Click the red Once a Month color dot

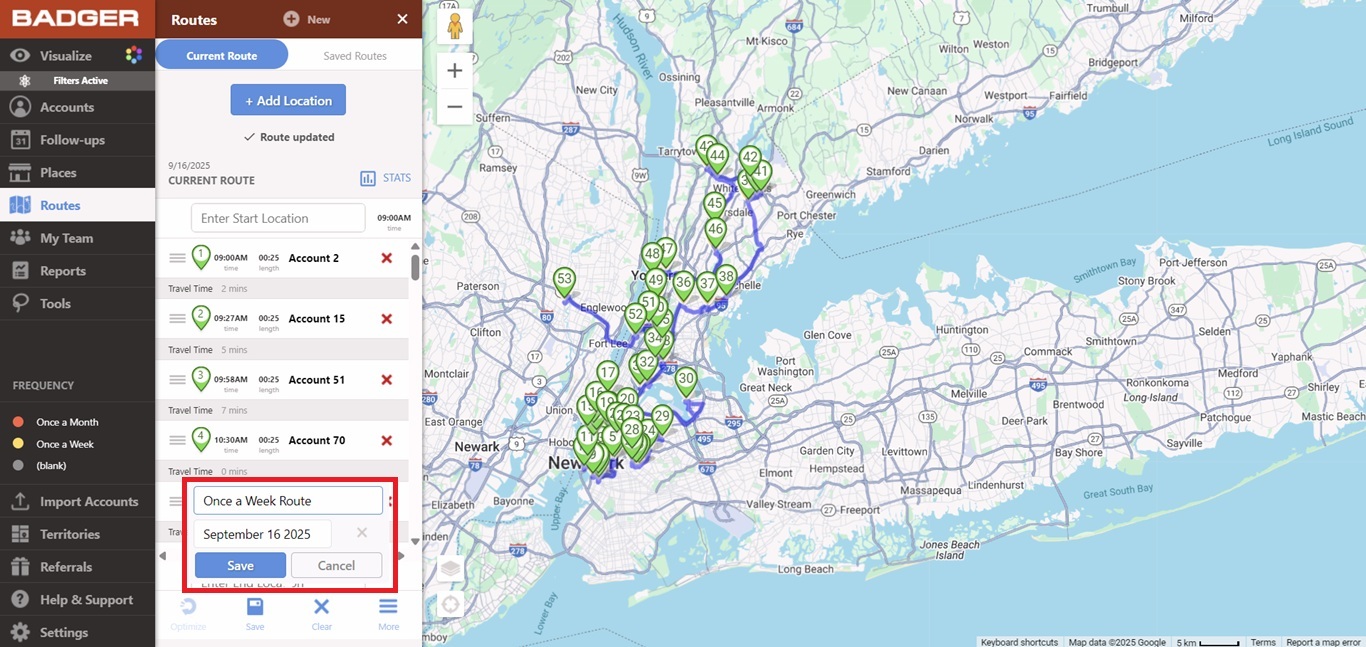point(18,422)
